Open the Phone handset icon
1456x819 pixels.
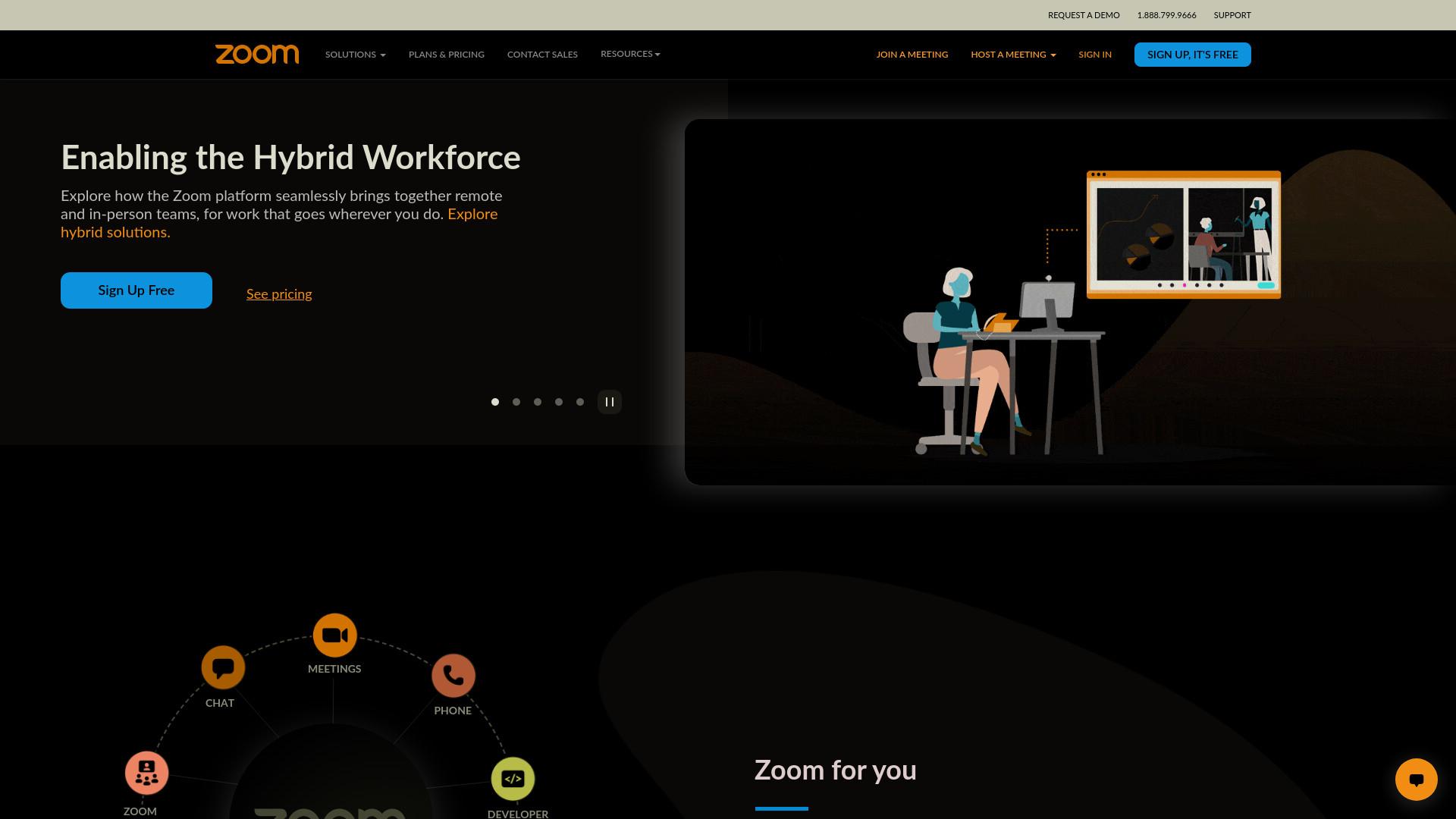click(453, 675)
